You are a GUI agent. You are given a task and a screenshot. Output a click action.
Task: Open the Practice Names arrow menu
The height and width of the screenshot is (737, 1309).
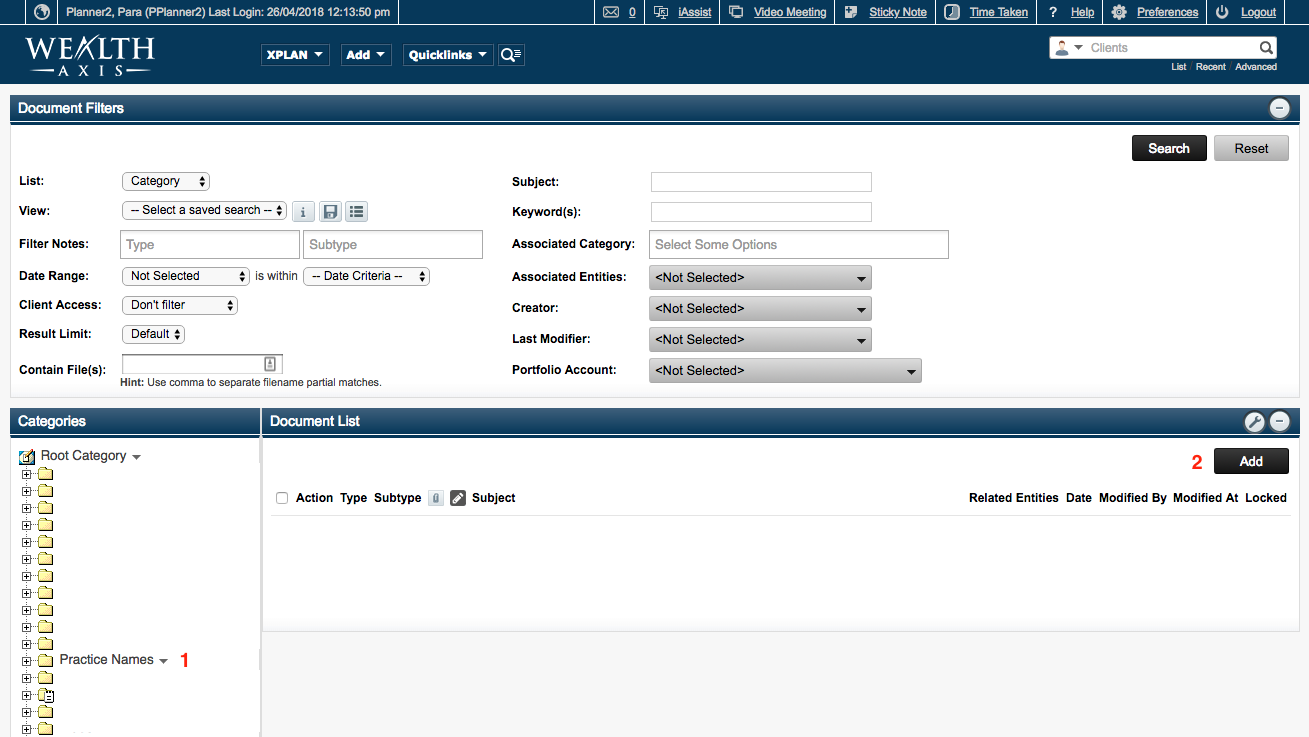(163, 661)
